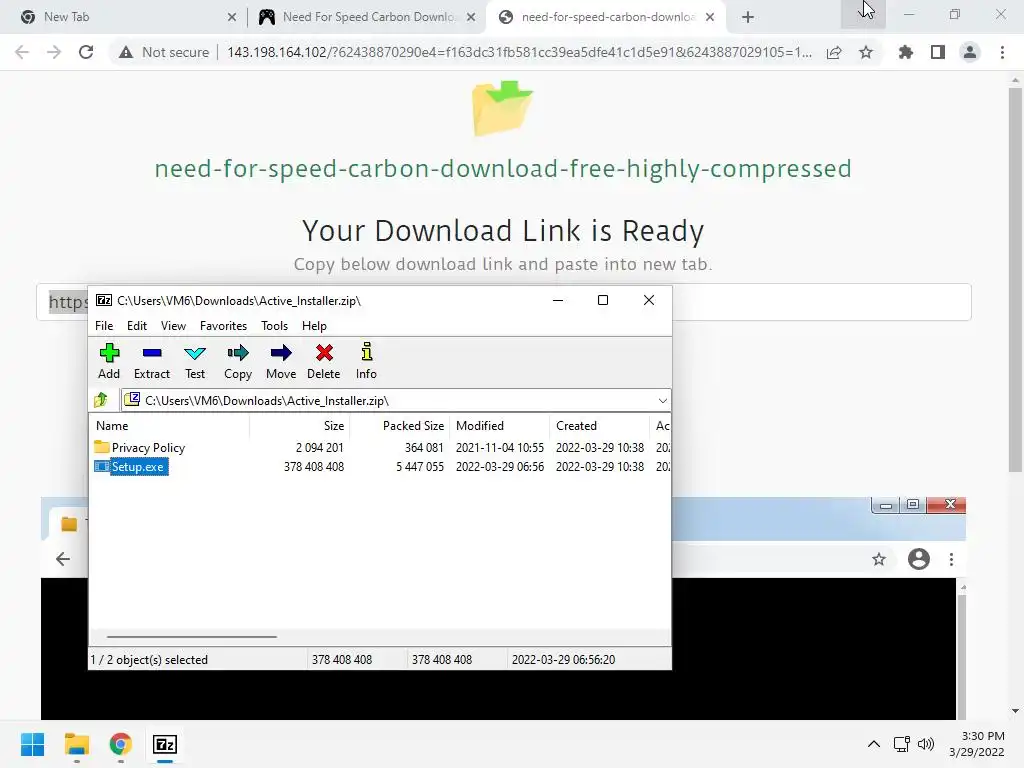Click the Add button in 7-Zip toolbar
The width and height of the screenshot is (1024, 768).
109,361
